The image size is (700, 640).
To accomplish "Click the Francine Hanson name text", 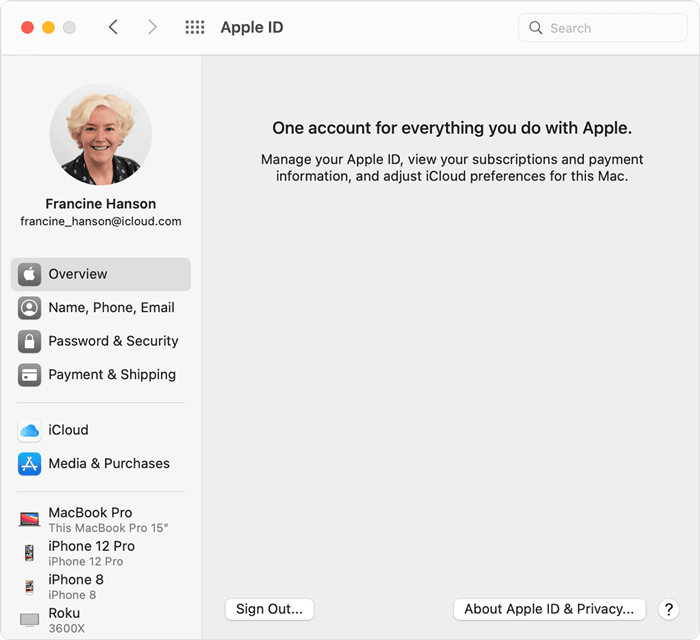I will tap(101, 204).
